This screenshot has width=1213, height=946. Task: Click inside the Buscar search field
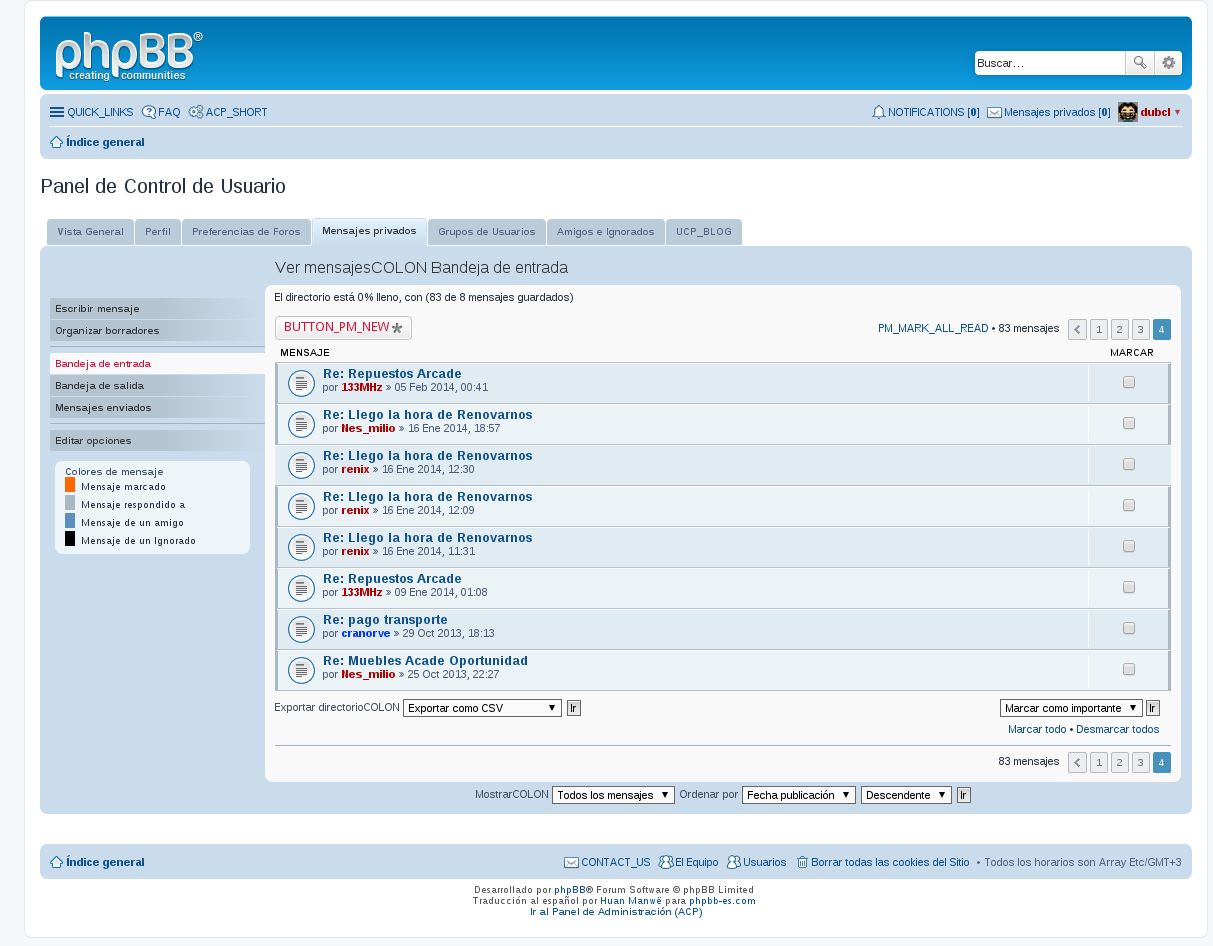tap(1049, 63)
